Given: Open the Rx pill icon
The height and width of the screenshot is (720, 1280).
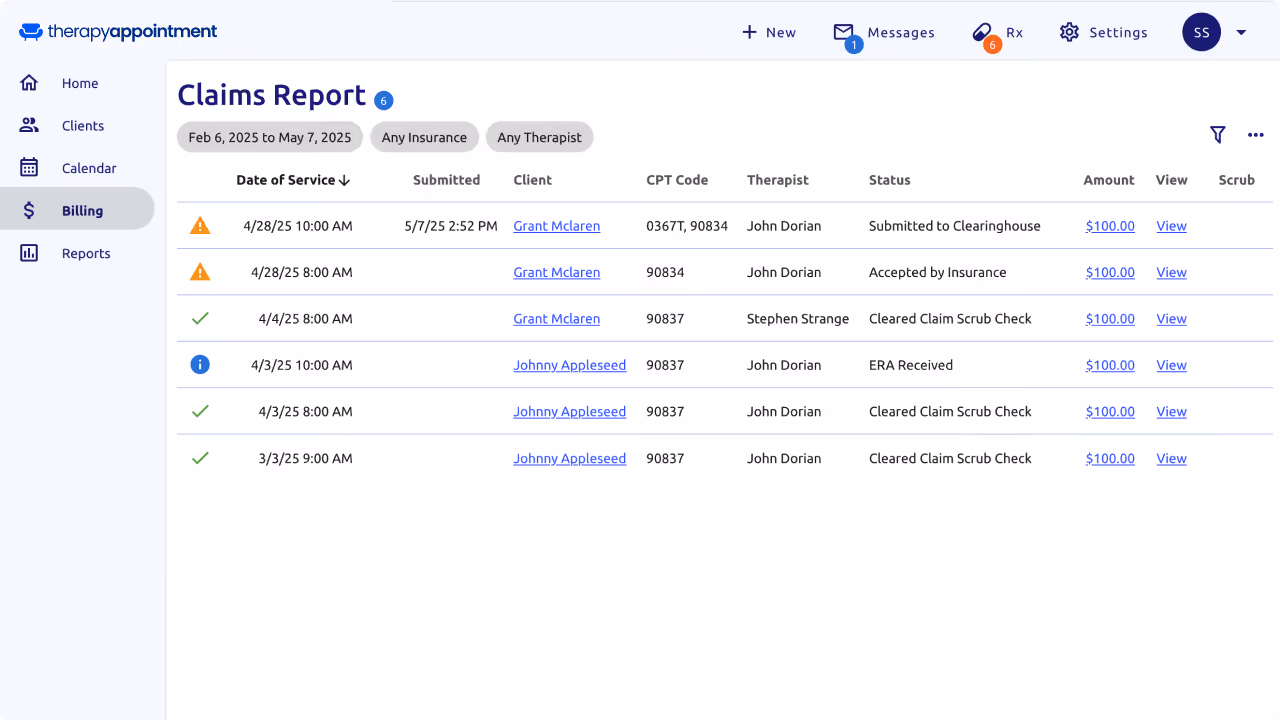Looking at the screenshot, I should tap(982, 32).
